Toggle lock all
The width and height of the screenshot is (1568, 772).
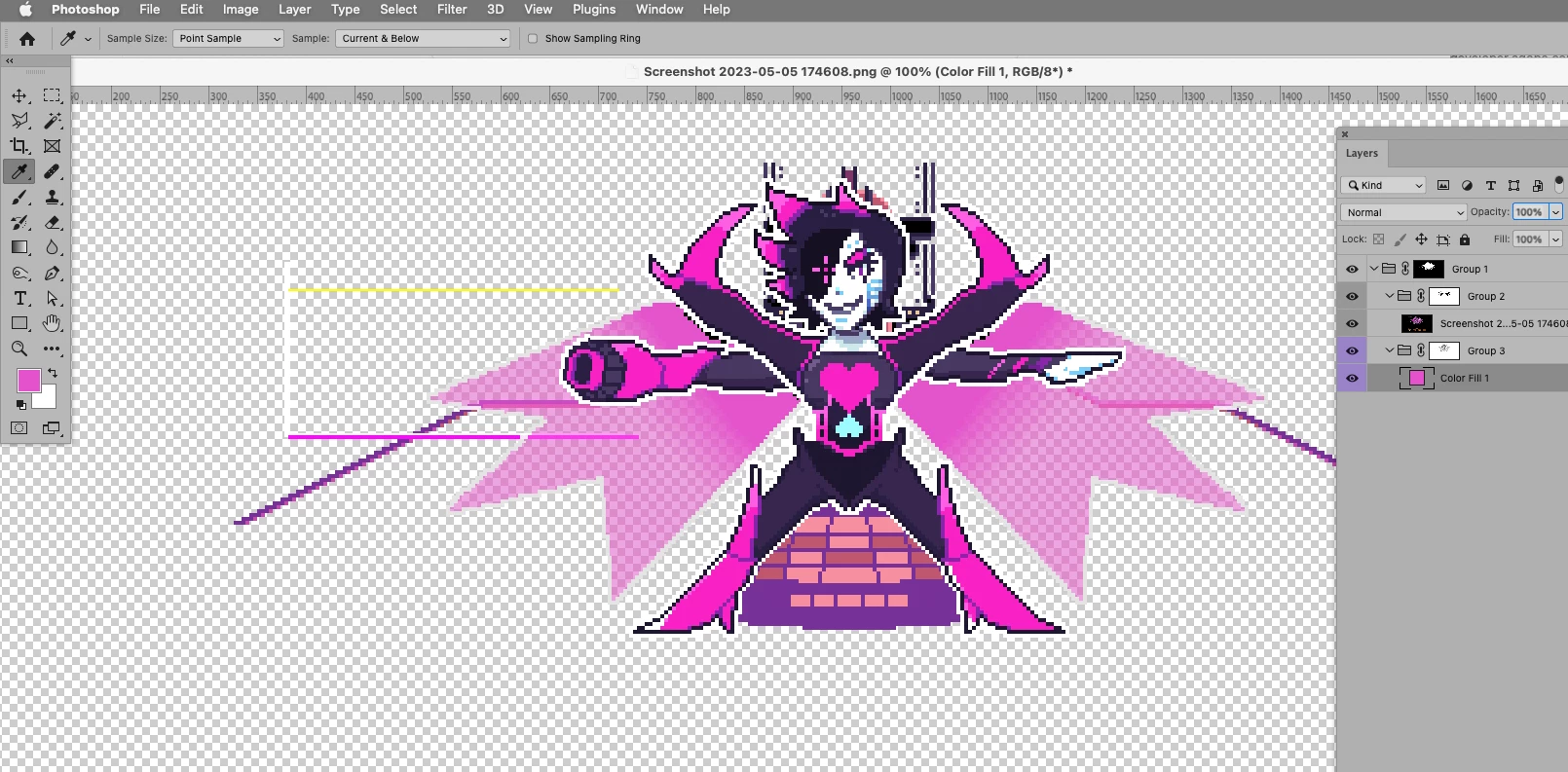tap(1464, 239)
